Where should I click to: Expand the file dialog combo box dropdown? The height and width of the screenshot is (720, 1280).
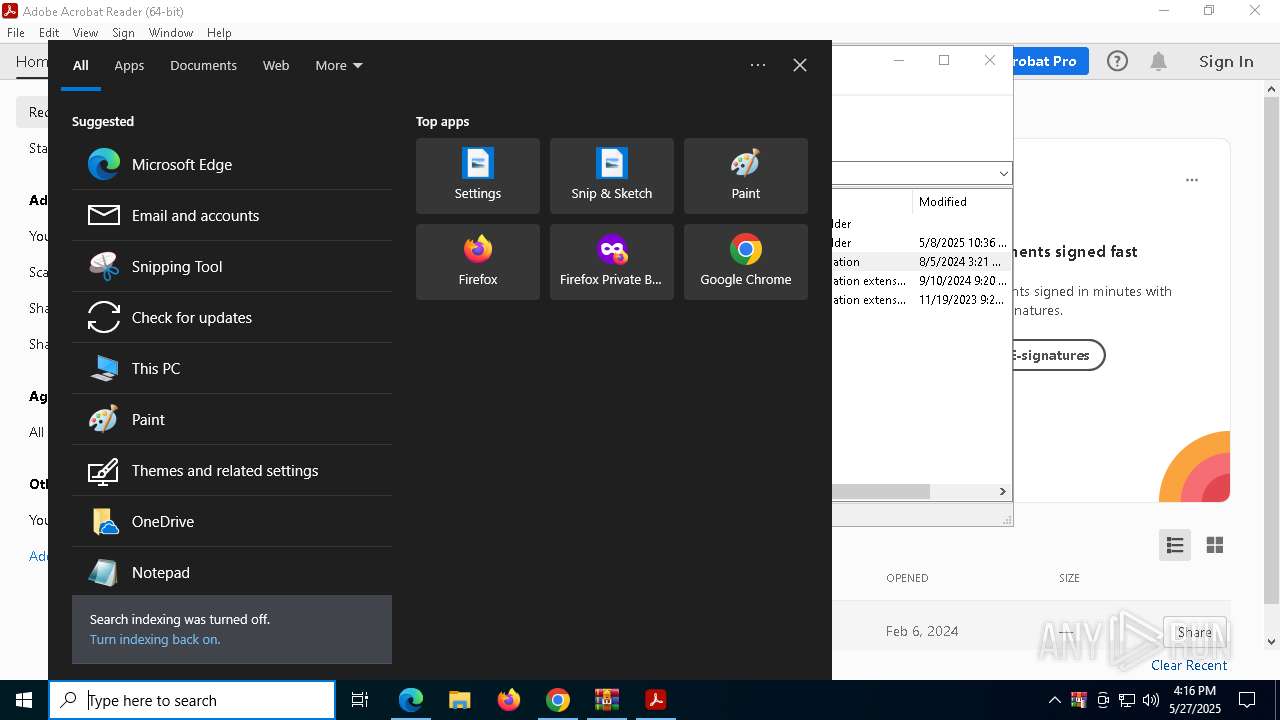(1003, 173)
